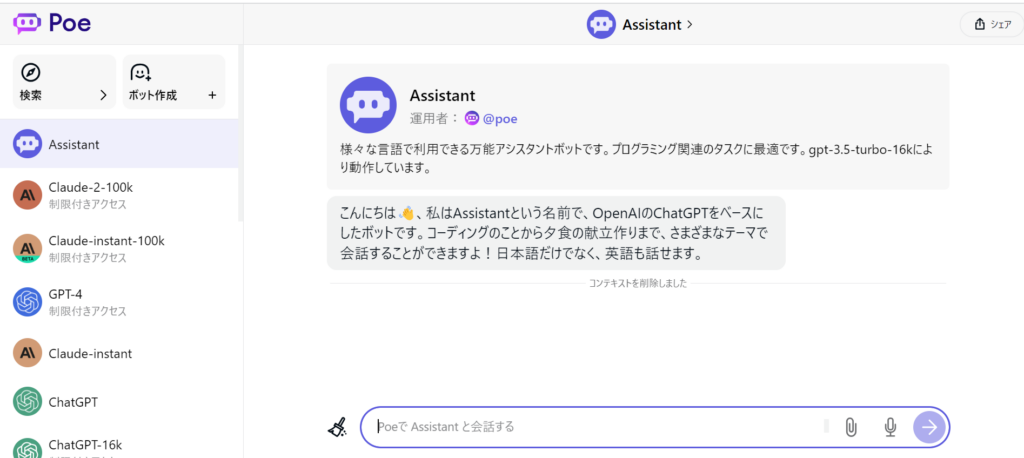Click the Claude-instant-100k beta avatar icon
Viewport: 1024px width, 458px height.
pos(27,248)
